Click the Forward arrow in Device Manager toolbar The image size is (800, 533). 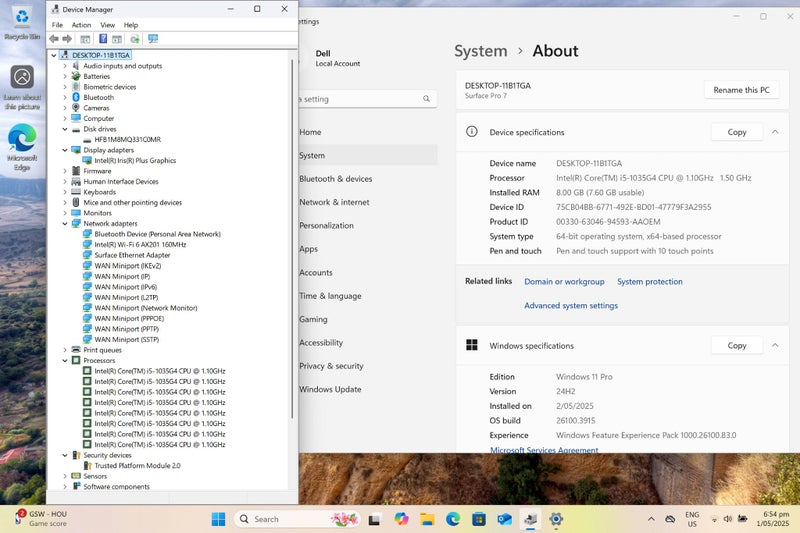67,39
